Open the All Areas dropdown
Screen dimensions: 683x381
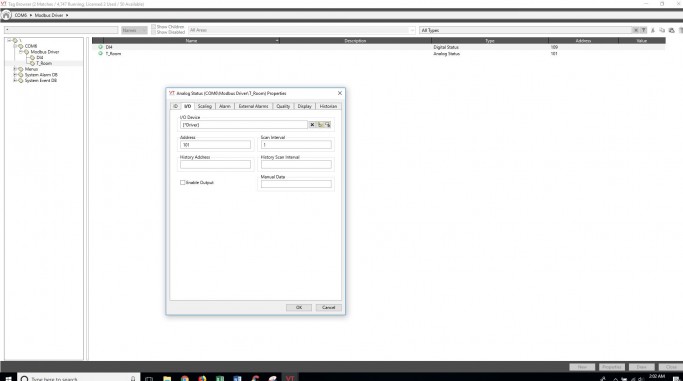pos(302,30)
